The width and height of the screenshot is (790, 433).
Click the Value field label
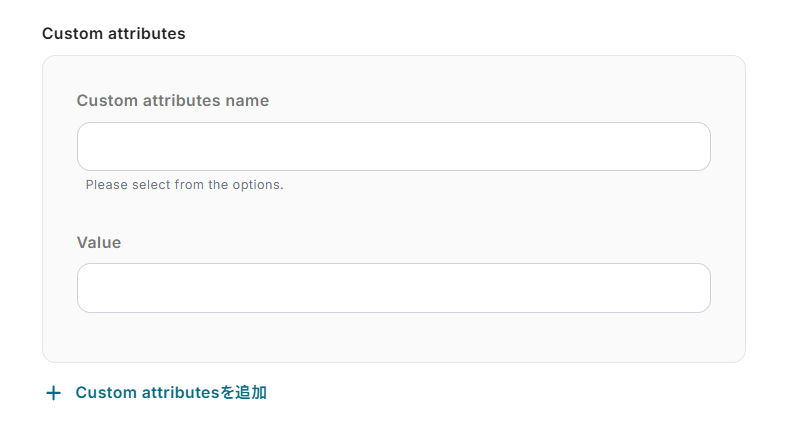coord(99,242)
